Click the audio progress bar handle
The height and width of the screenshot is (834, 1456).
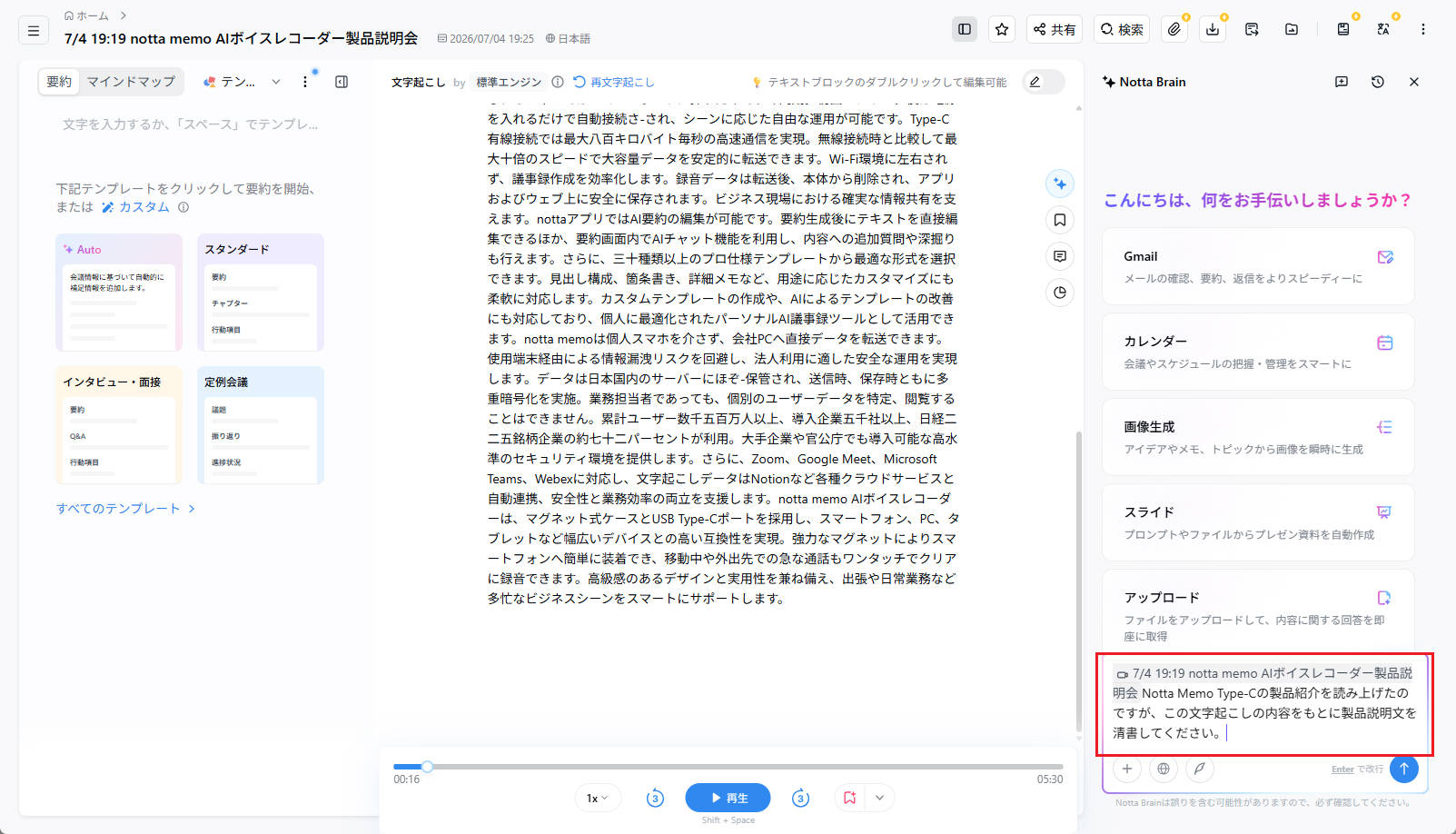(x=427, y=767)
